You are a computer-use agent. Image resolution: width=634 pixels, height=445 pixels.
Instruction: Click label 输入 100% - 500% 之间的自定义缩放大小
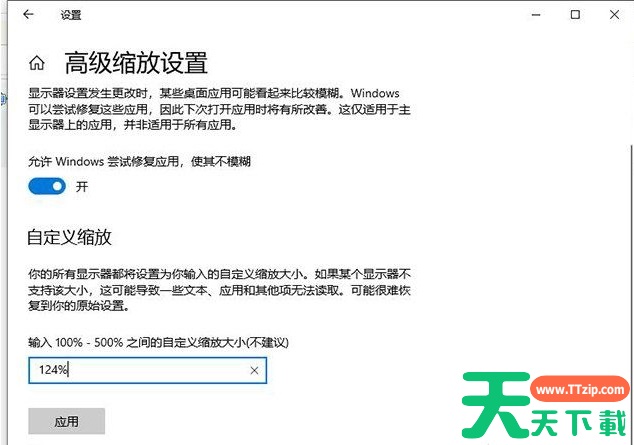point(158,343)
